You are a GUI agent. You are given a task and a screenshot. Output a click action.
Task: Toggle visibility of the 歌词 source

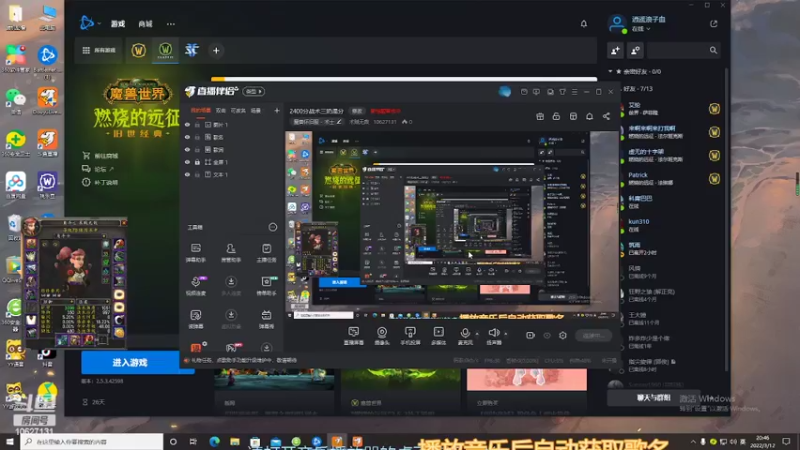pyautogui.click(x=187, y=149)
